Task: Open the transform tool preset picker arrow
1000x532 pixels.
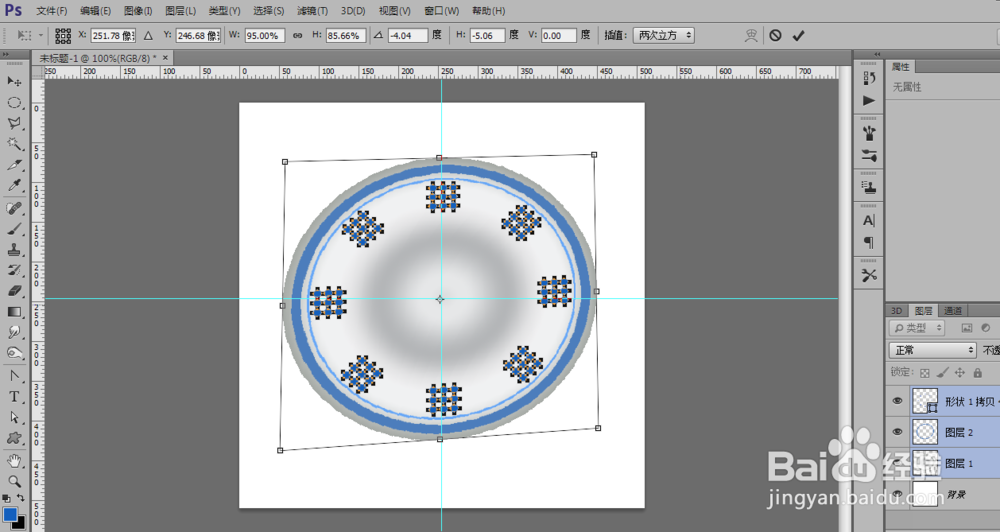Action: [x=41, y=36]
